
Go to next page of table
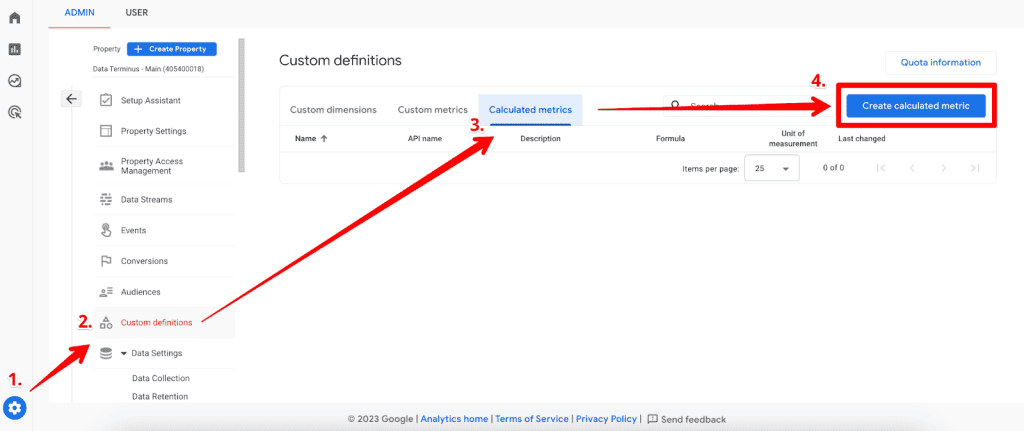[x=944, y=168]
